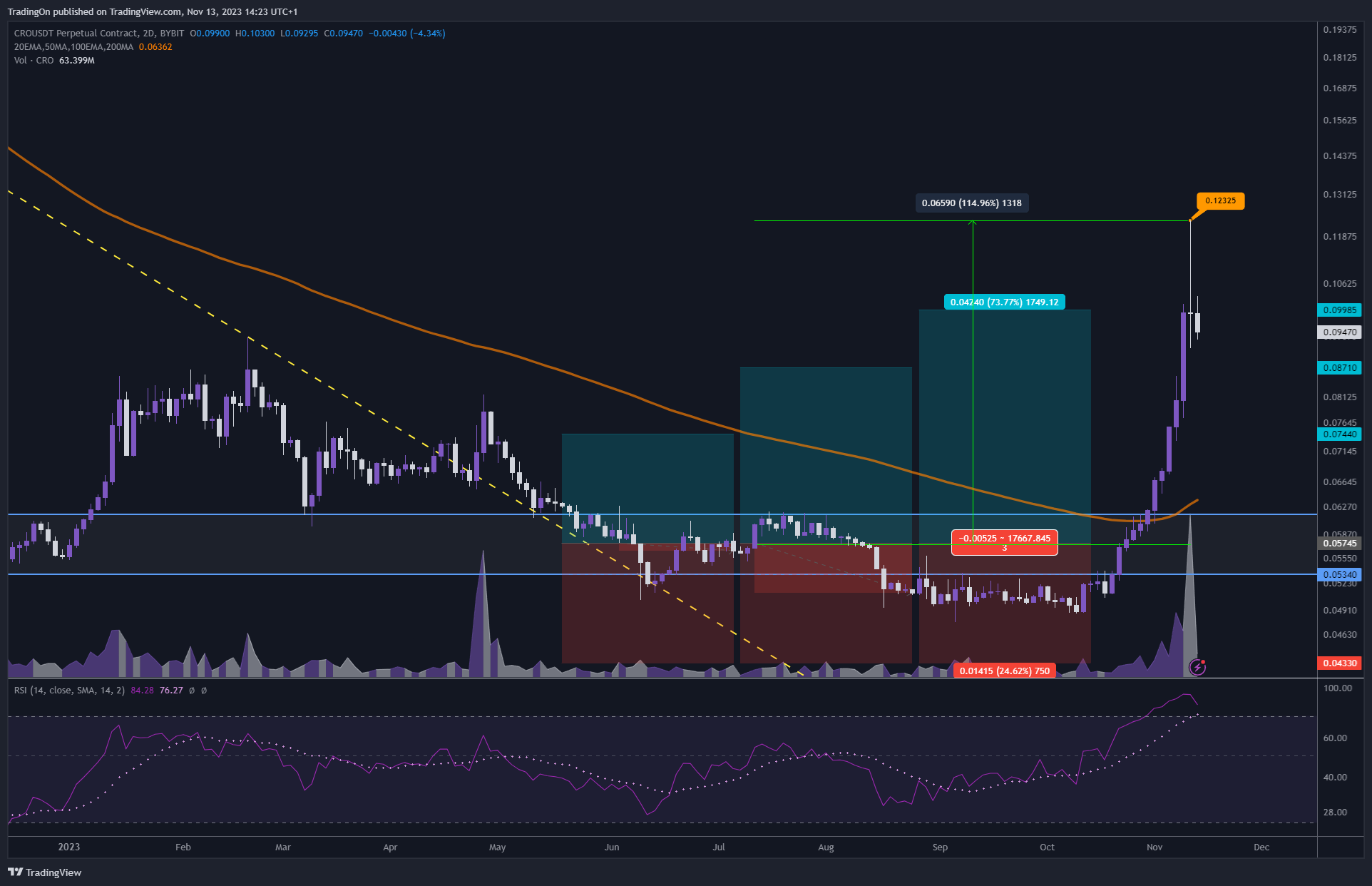This screenshot has width=1372, height=886.
Task: Click the 63.399M volume value
Action: 77,60
